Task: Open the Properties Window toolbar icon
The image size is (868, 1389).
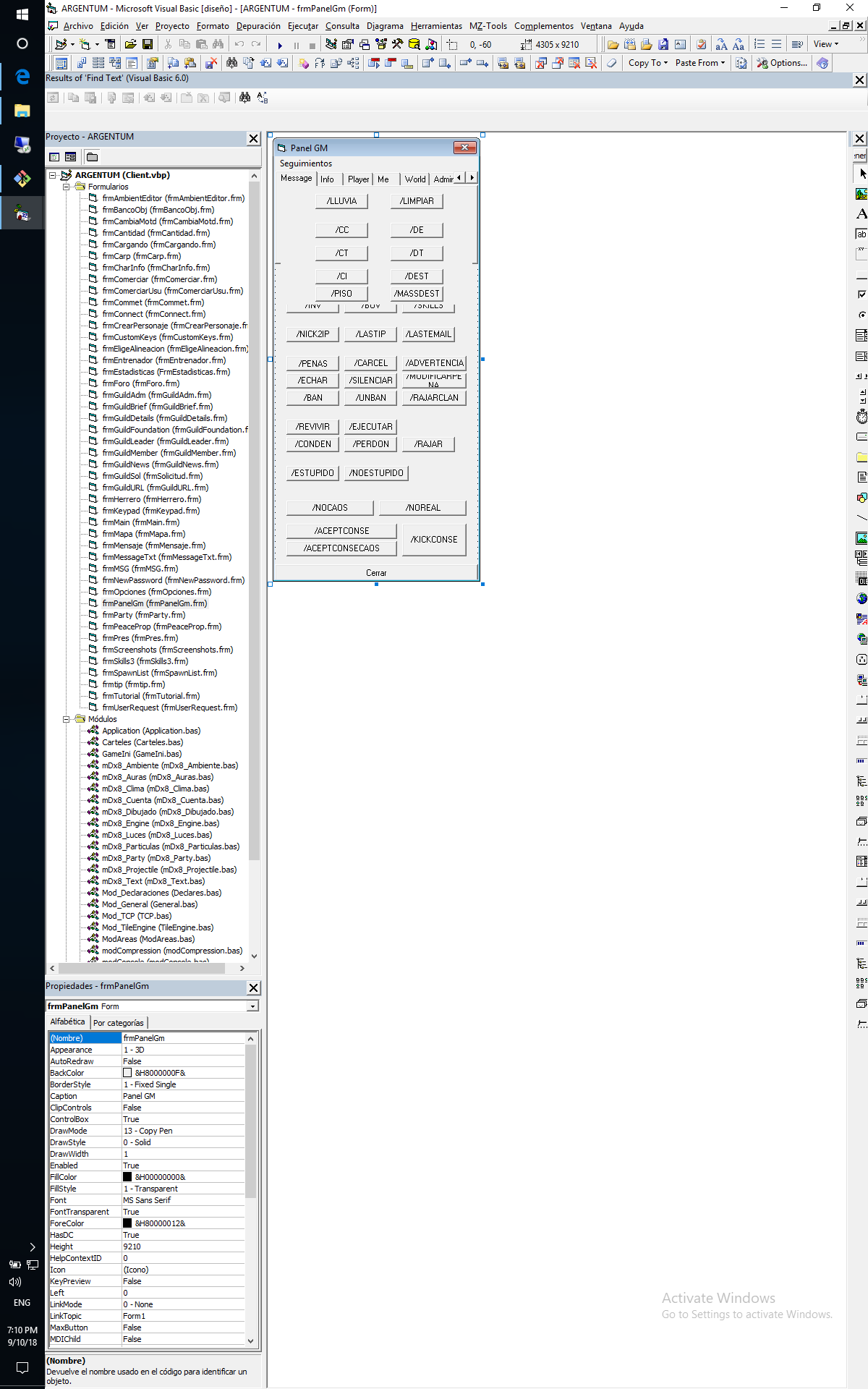Action: (348, 44)
